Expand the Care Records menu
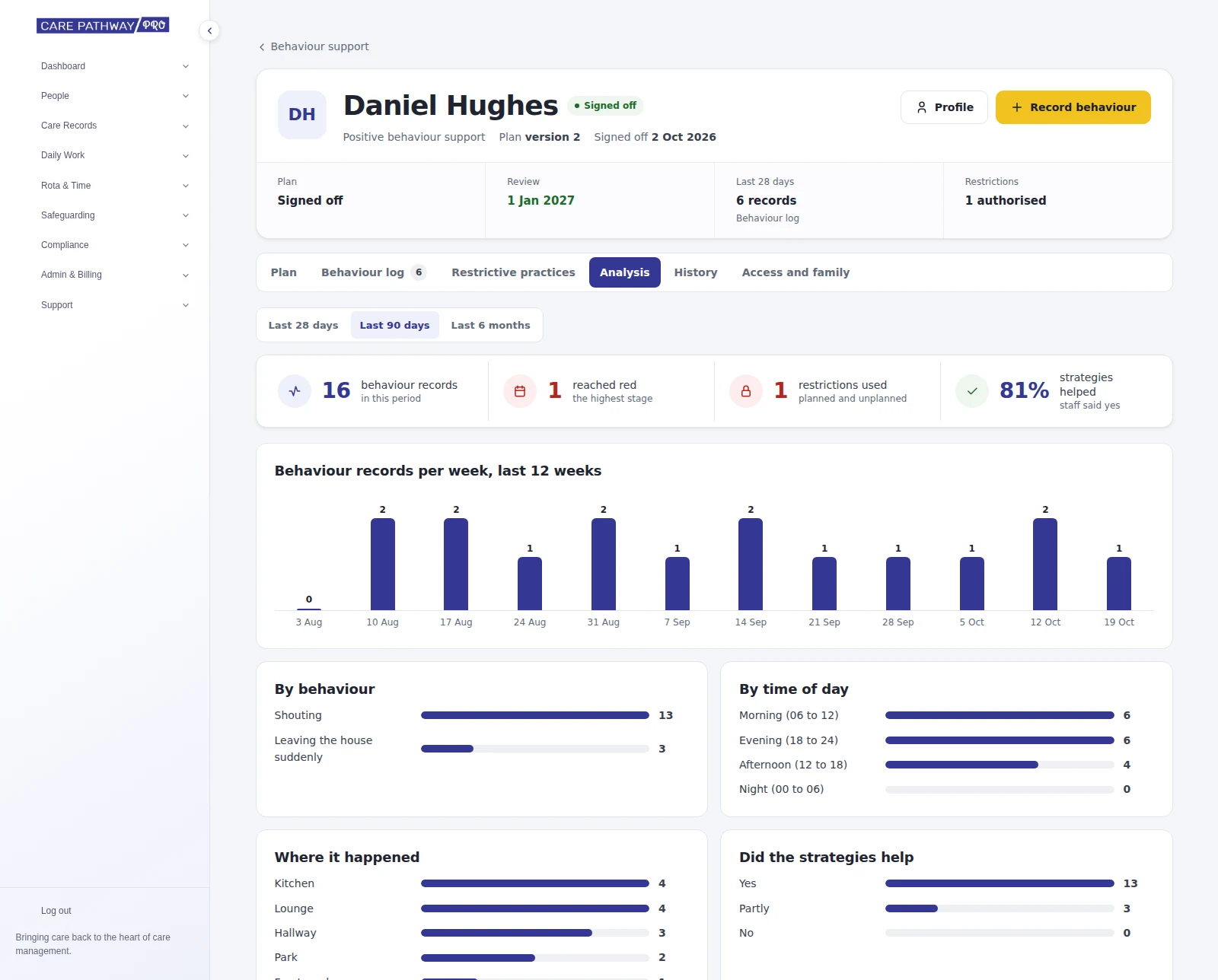This screenshot has width=1218, height=980. click(115, 126)
